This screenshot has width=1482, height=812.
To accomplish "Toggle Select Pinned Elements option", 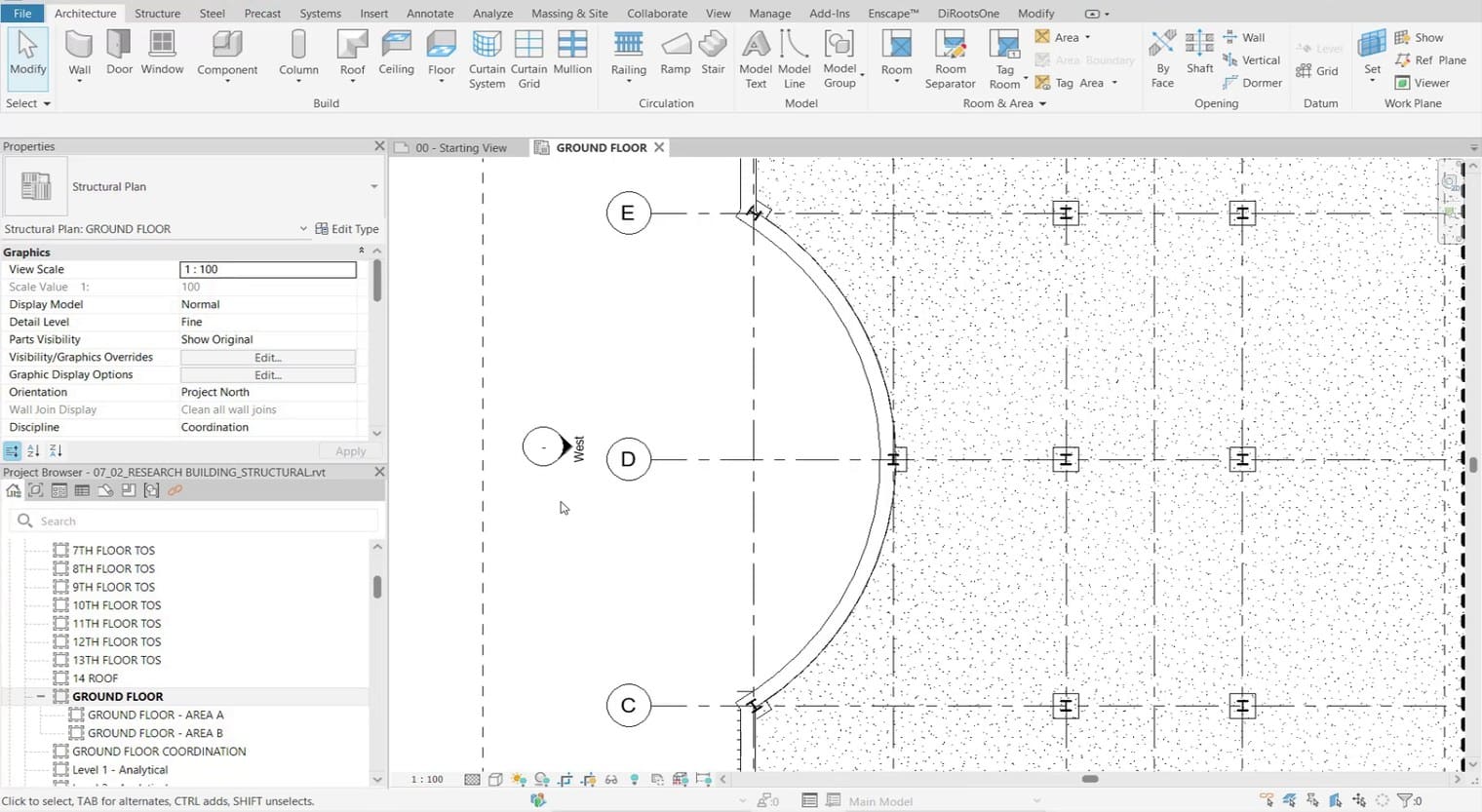I will [1312, 800].
